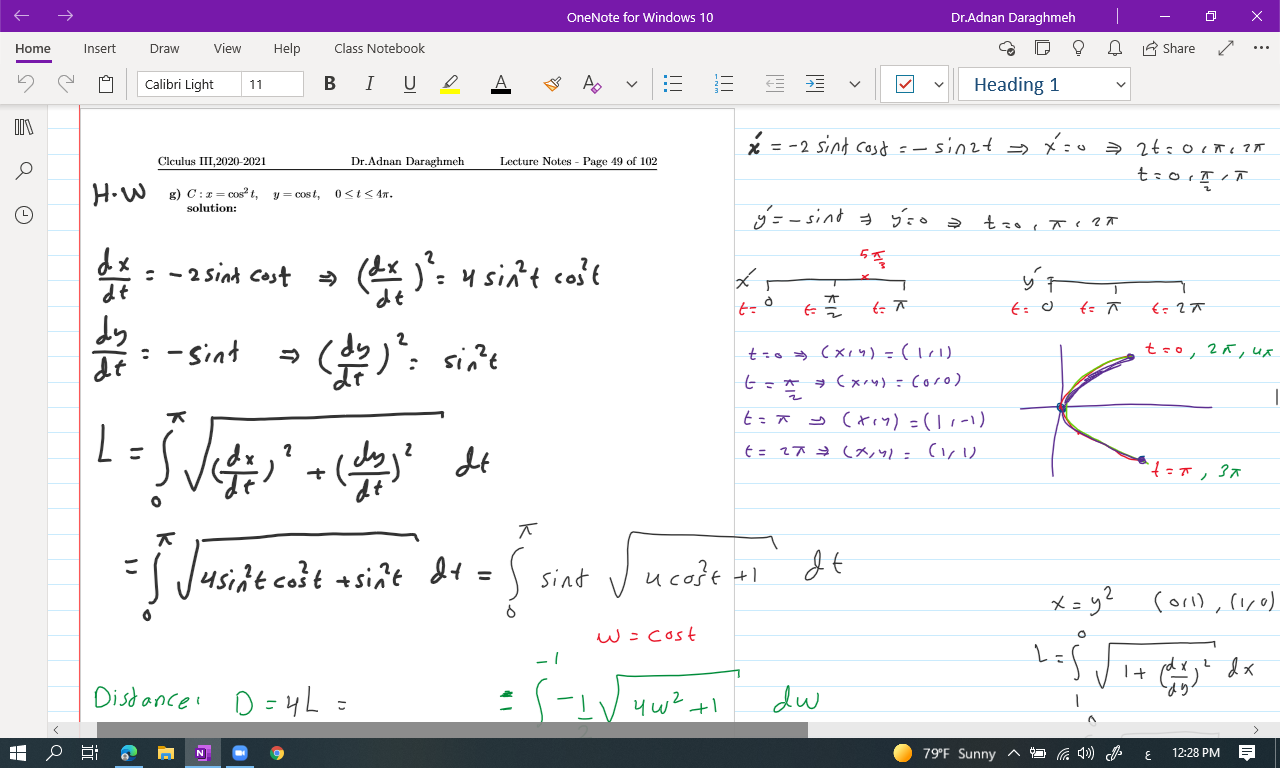Click the Undo arrow in the toolbar

(27, 84)
